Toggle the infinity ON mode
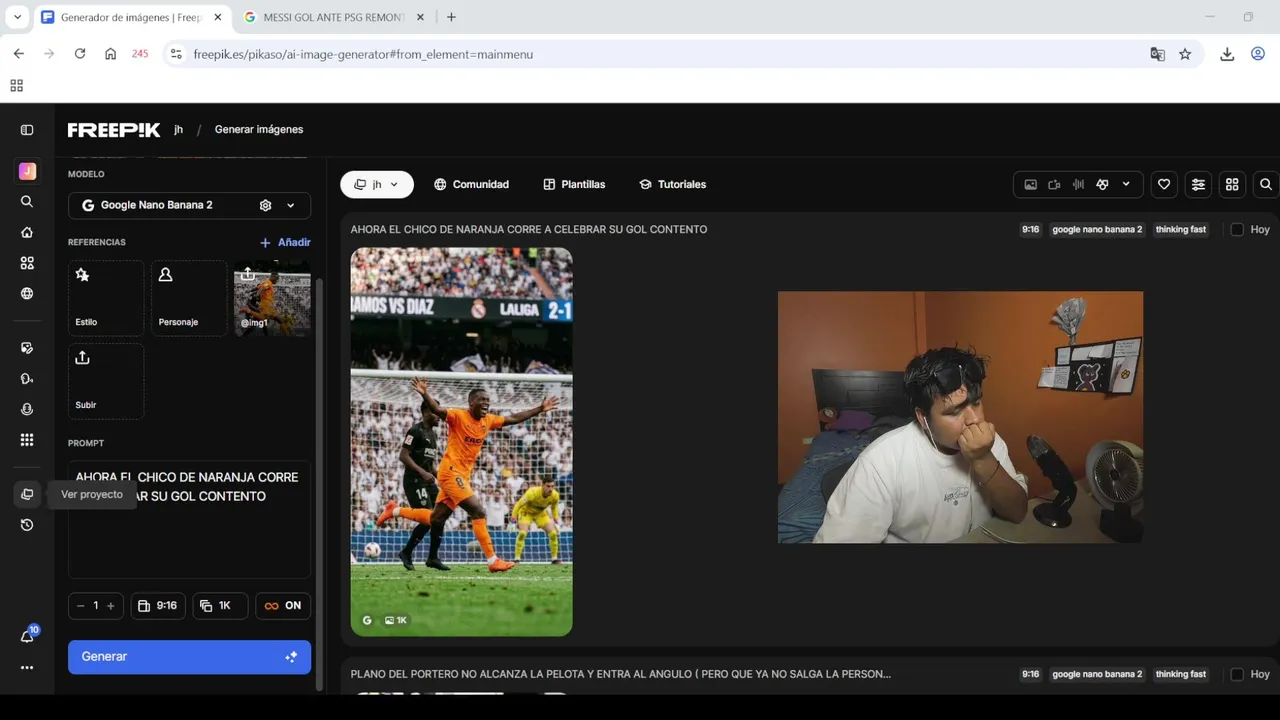This screenshot has width=1280, height=720. 283,606
